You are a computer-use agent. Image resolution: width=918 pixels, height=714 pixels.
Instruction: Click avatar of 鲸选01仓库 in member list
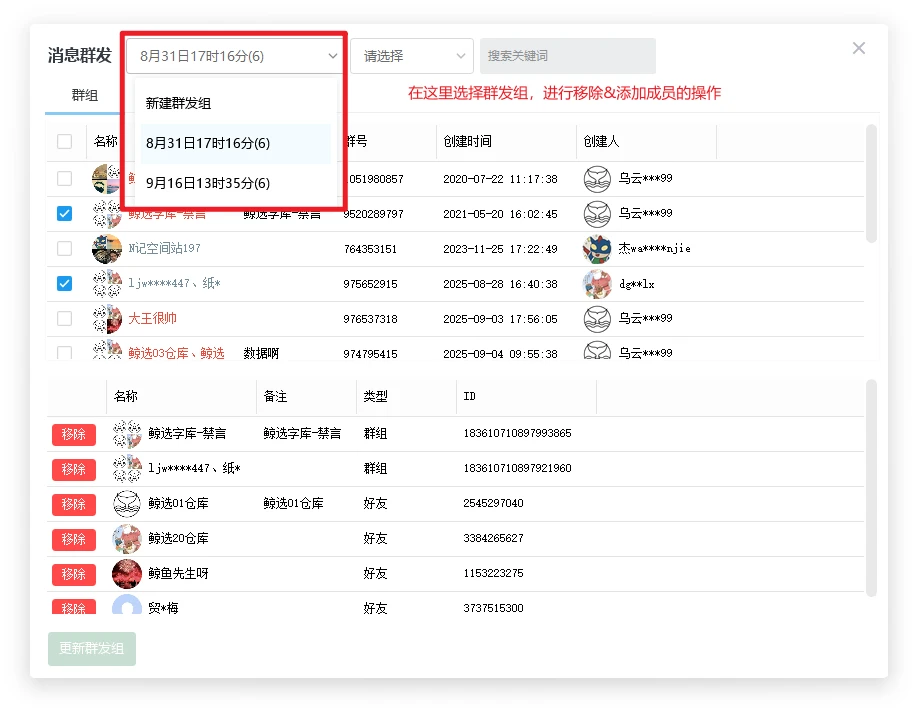click(x=126, y=504)
